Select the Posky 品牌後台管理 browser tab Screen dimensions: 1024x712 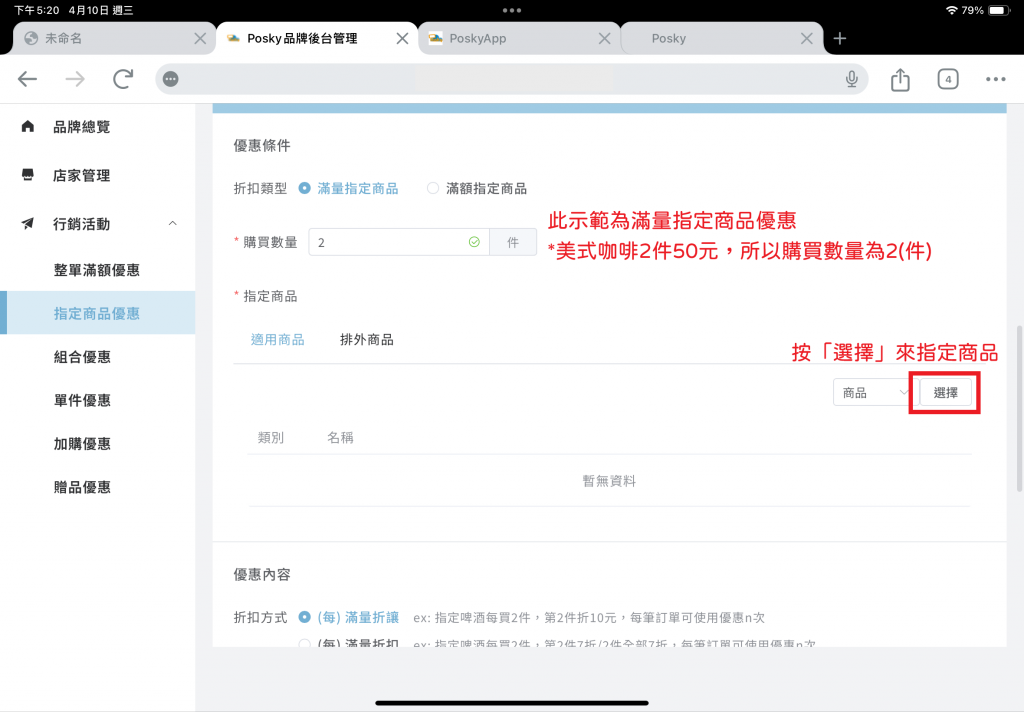click(317, 39)
